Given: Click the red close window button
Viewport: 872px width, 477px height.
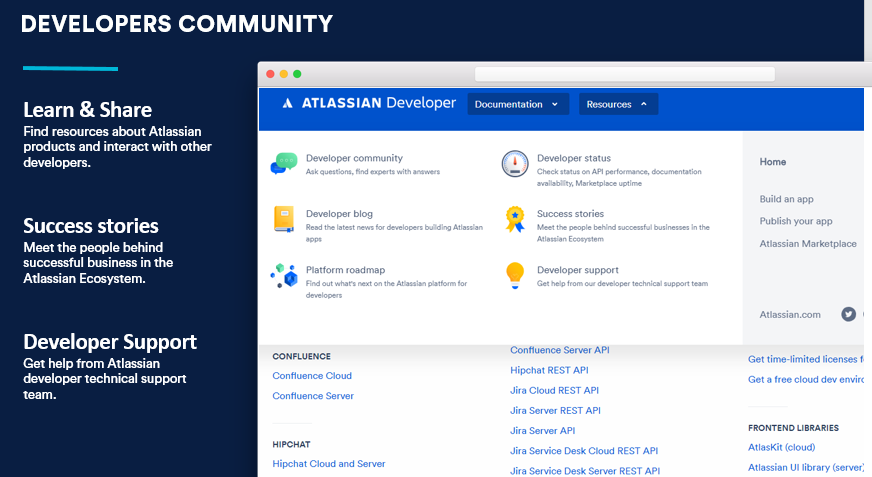Looking at the screenshot, I should pyautogui.click(x=270, y=74).
